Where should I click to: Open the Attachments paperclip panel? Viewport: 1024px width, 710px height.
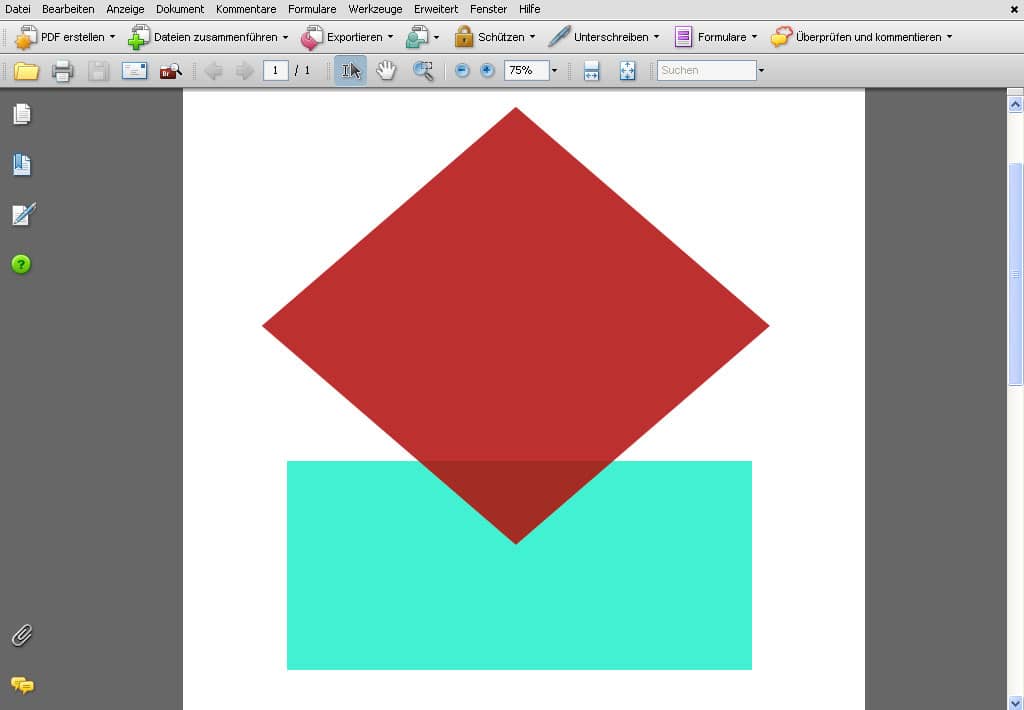[x=22, y=635]
